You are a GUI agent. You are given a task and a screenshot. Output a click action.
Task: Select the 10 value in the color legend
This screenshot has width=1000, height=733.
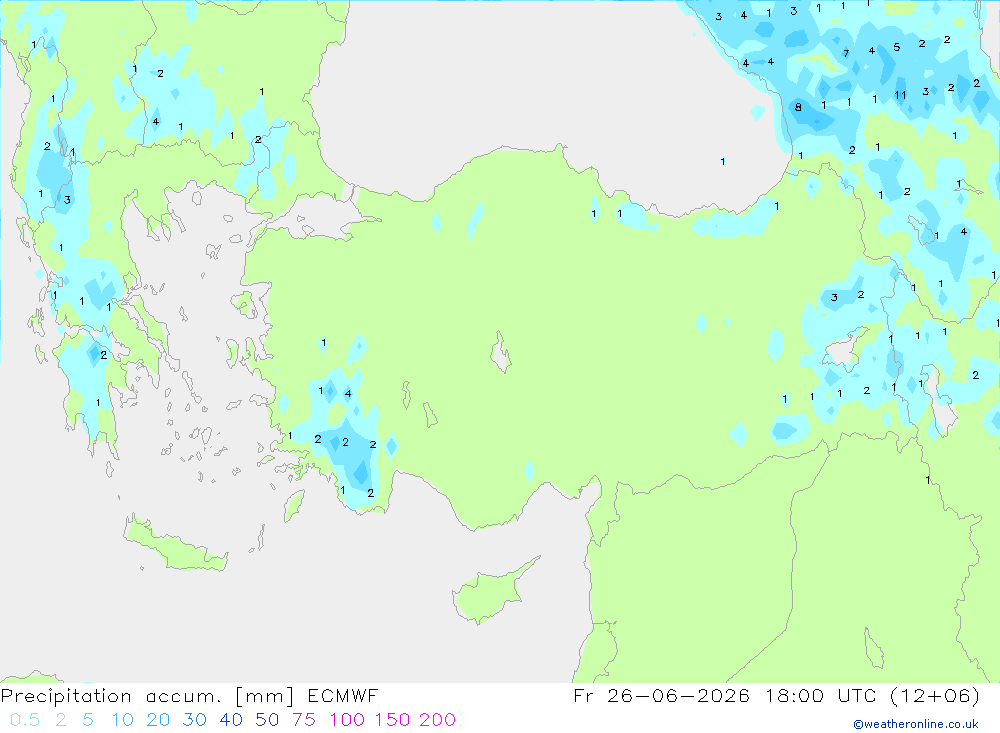click(x=122, y=720)
